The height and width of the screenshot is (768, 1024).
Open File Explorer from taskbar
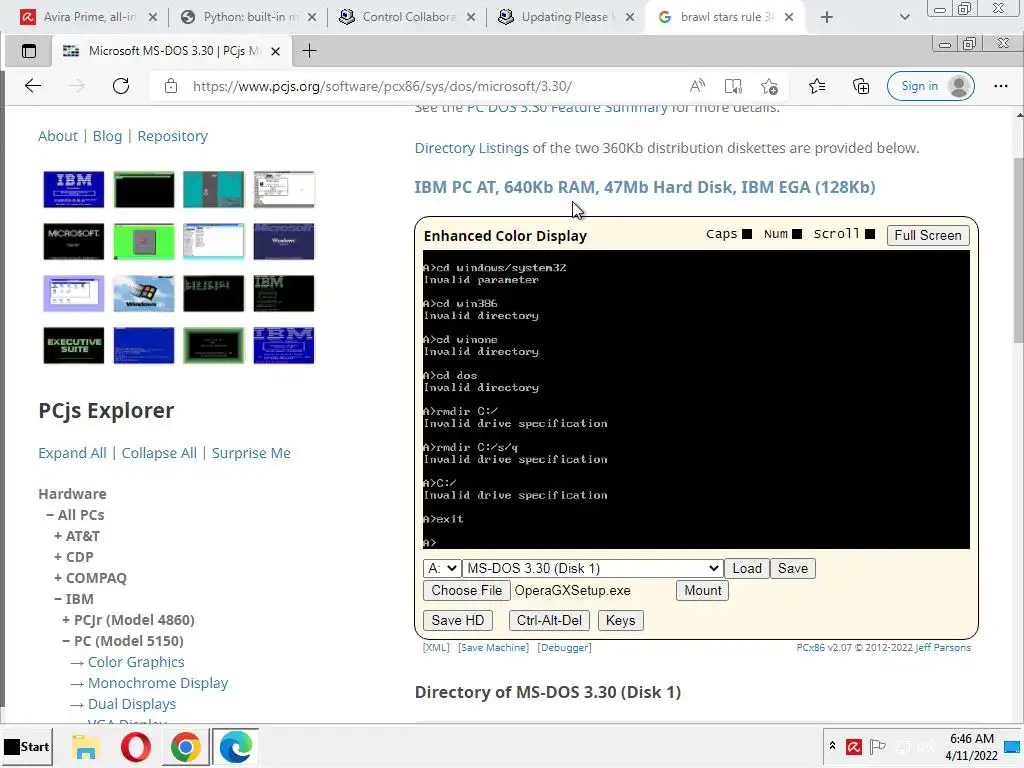pos(86,746)
